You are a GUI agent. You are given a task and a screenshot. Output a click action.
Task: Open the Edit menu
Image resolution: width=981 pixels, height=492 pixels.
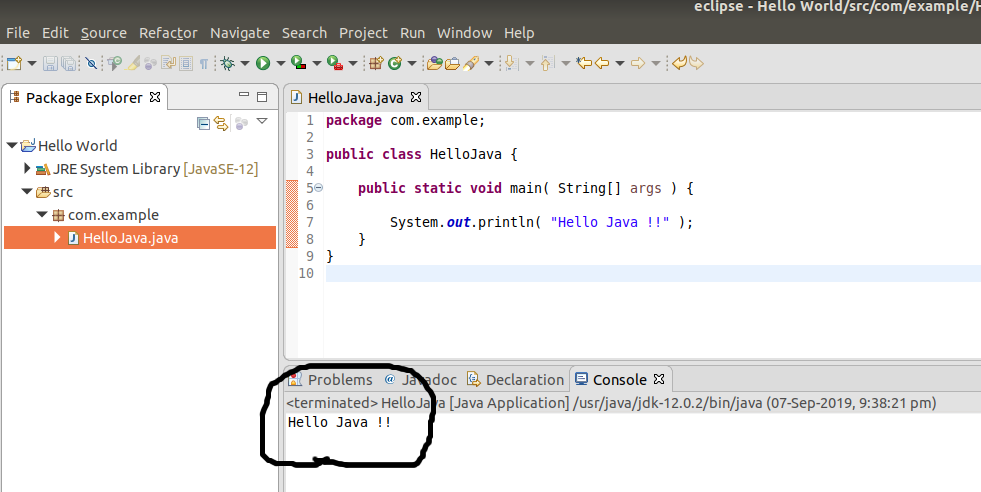(55, 33)
